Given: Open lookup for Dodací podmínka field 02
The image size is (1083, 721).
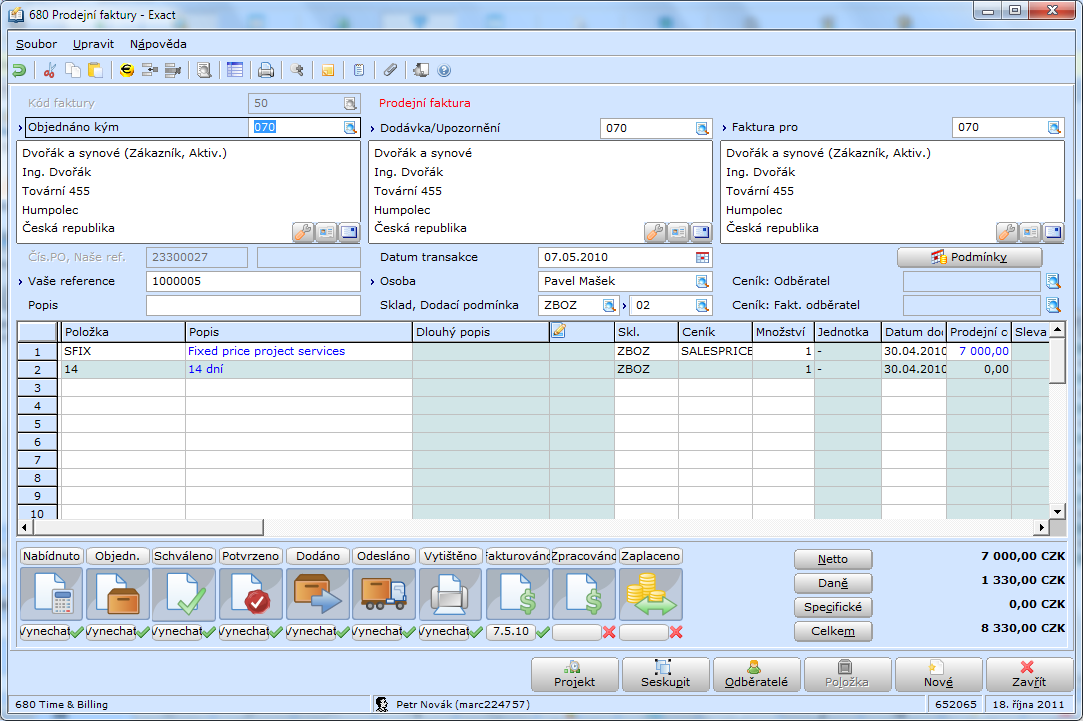Looking at the screenshot, I should coord(702,305).
